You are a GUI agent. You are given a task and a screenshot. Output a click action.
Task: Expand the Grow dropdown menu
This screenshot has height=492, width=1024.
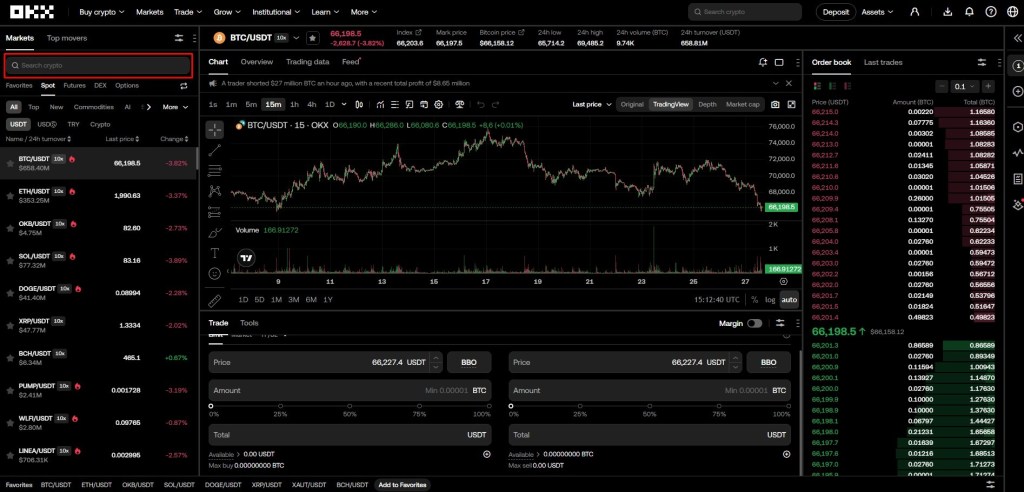tap(227, 12)
